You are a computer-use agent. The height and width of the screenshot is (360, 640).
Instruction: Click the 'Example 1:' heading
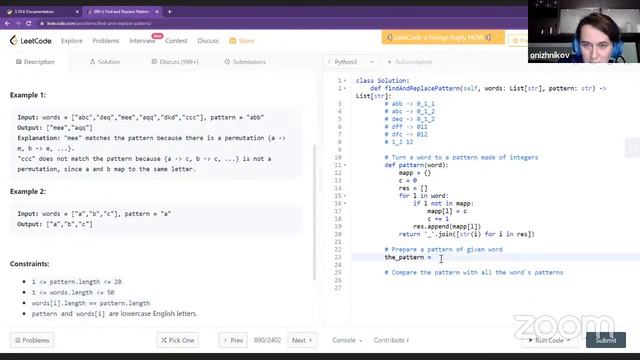tap(28, 95)
